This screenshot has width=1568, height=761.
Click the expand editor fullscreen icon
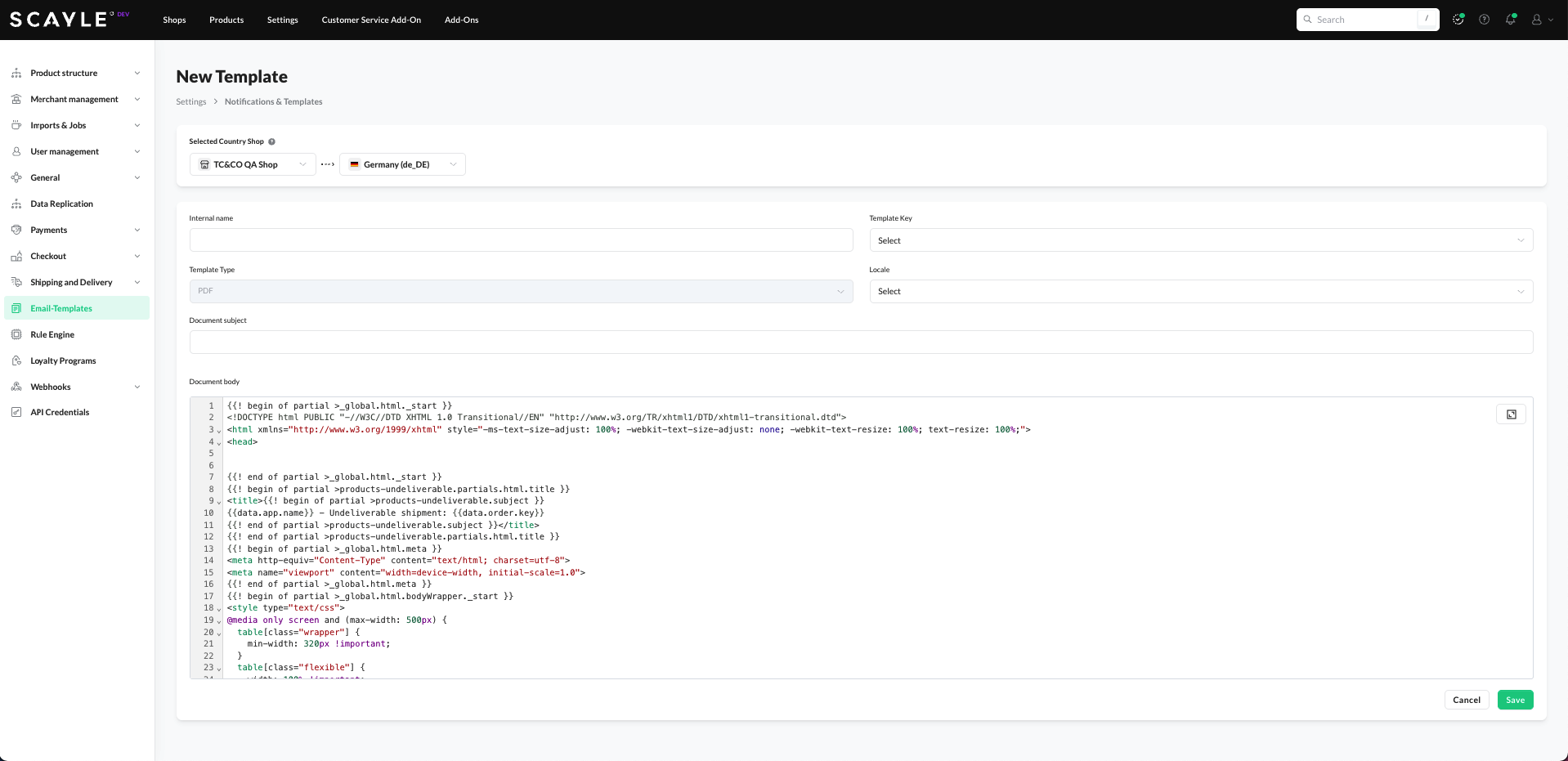point(1511,414)
